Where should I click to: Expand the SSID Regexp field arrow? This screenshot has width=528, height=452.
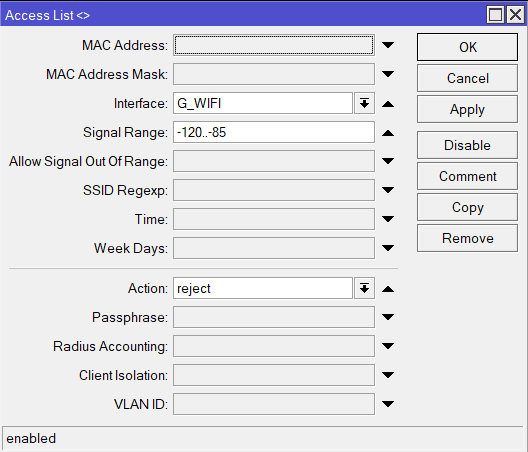tap(388, 190)
